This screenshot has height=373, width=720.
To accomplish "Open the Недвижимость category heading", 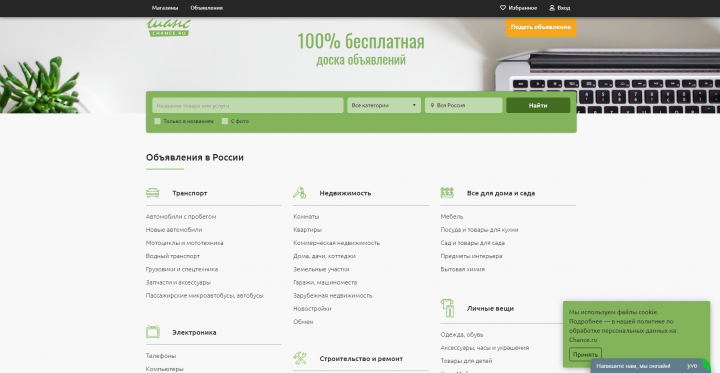I will click(x=345, y=193).
